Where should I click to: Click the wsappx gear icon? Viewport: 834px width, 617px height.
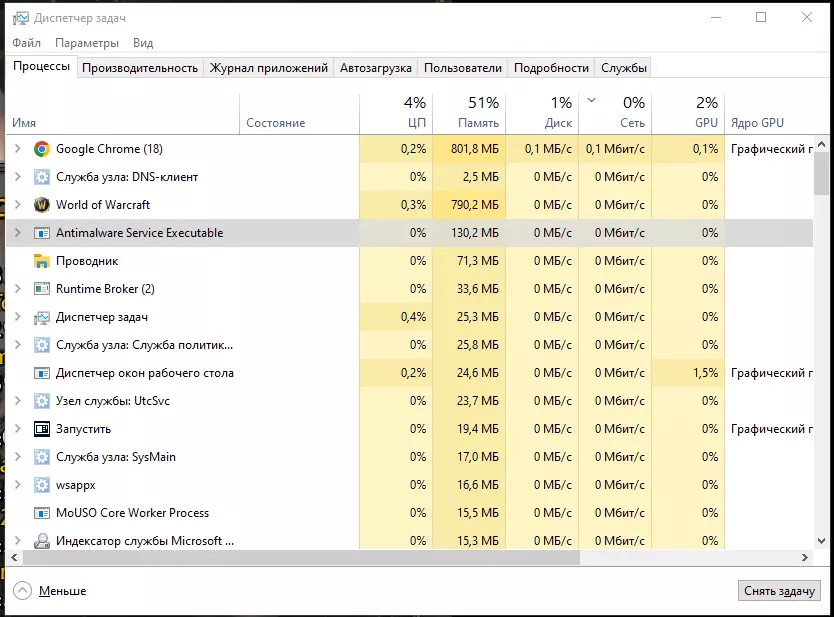[41, 485]
